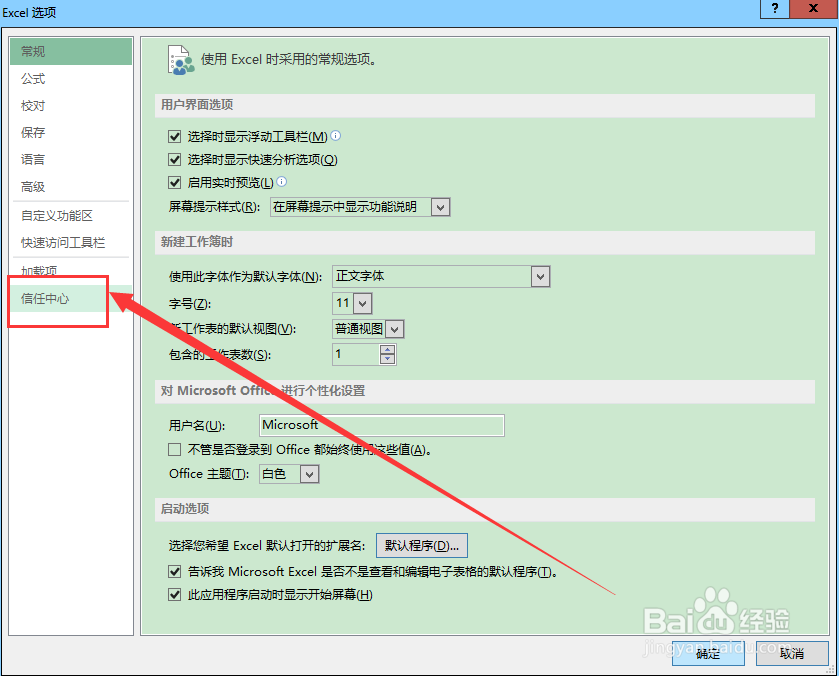The height and width of the screenshot is (676, 839).
Task: Toggle the 启用实时预览 checkbox
Action: click(x=173, y=182)
